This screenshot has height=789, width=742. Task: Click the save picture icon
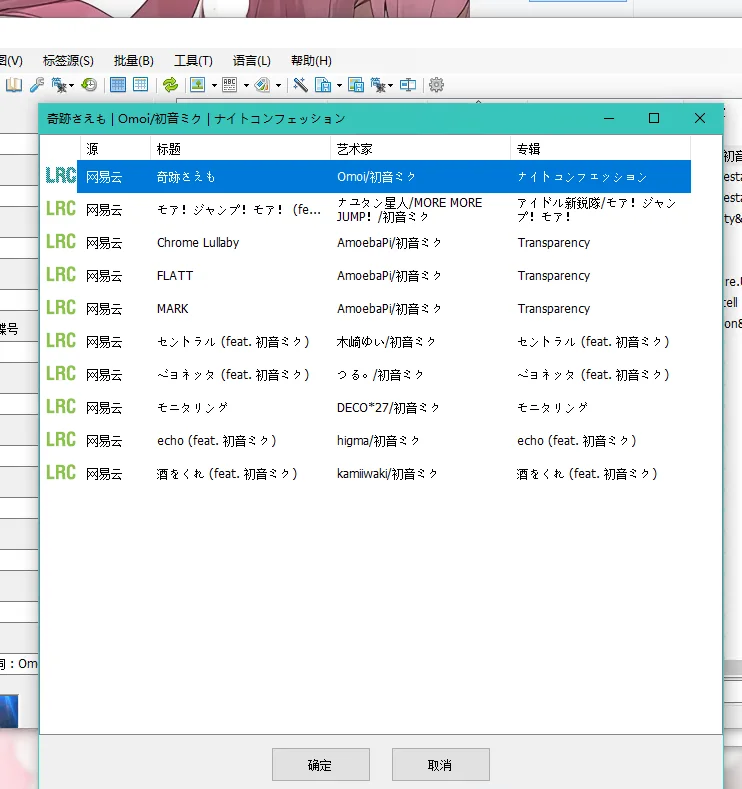point(356,85)
